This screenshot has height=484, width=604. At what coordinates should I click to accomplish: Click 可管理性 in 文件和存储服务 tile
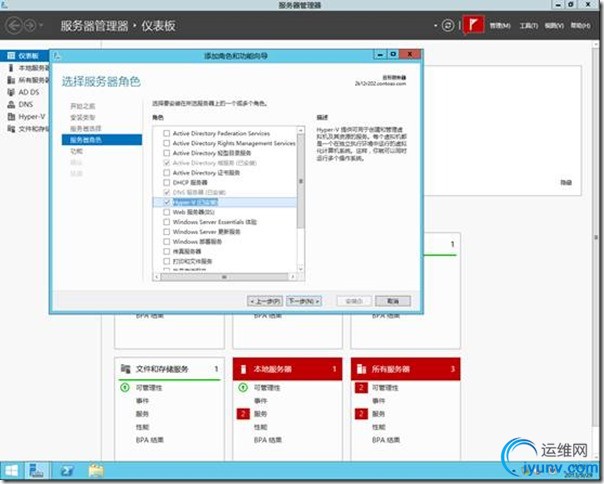click(149, 388)
